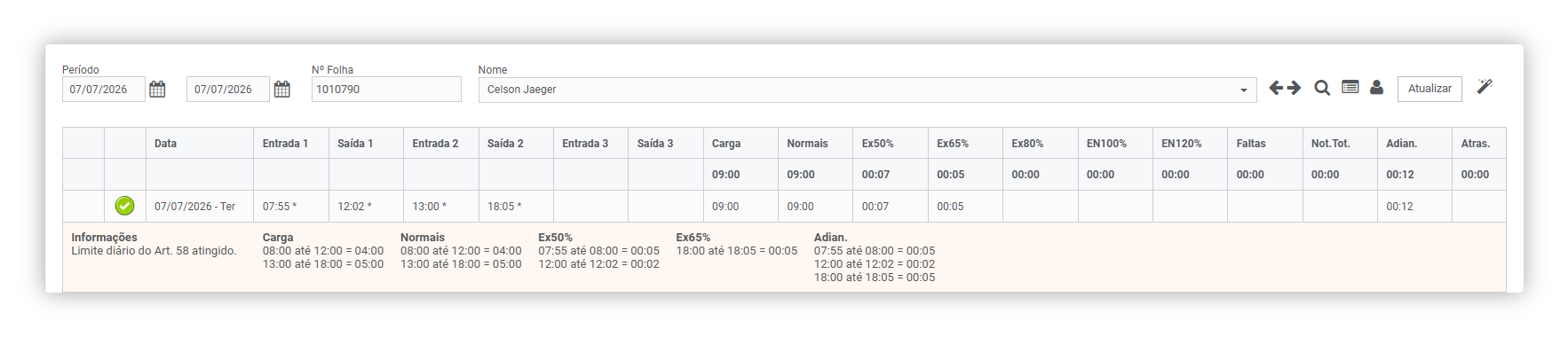
Task: Click the person profile icon
Action: click(x=1376, y=87)
